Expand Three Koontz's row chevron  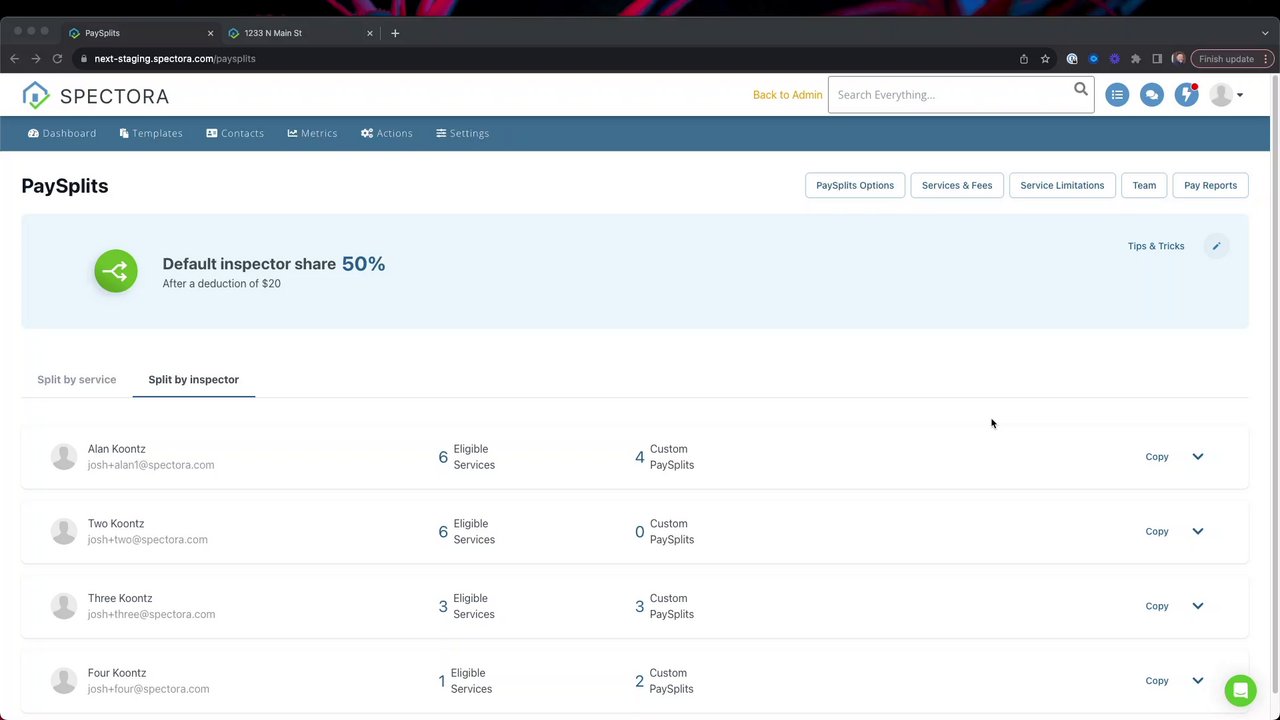click(x=1197, y=606)
